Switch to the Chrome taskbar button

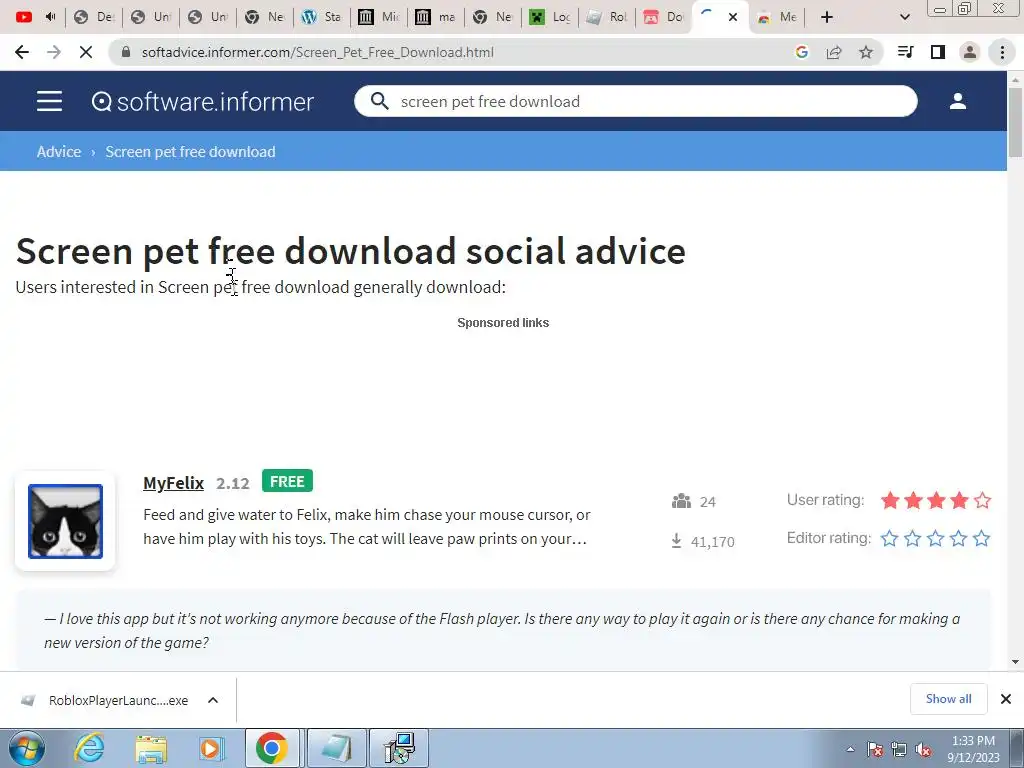[x=272, y=748]
